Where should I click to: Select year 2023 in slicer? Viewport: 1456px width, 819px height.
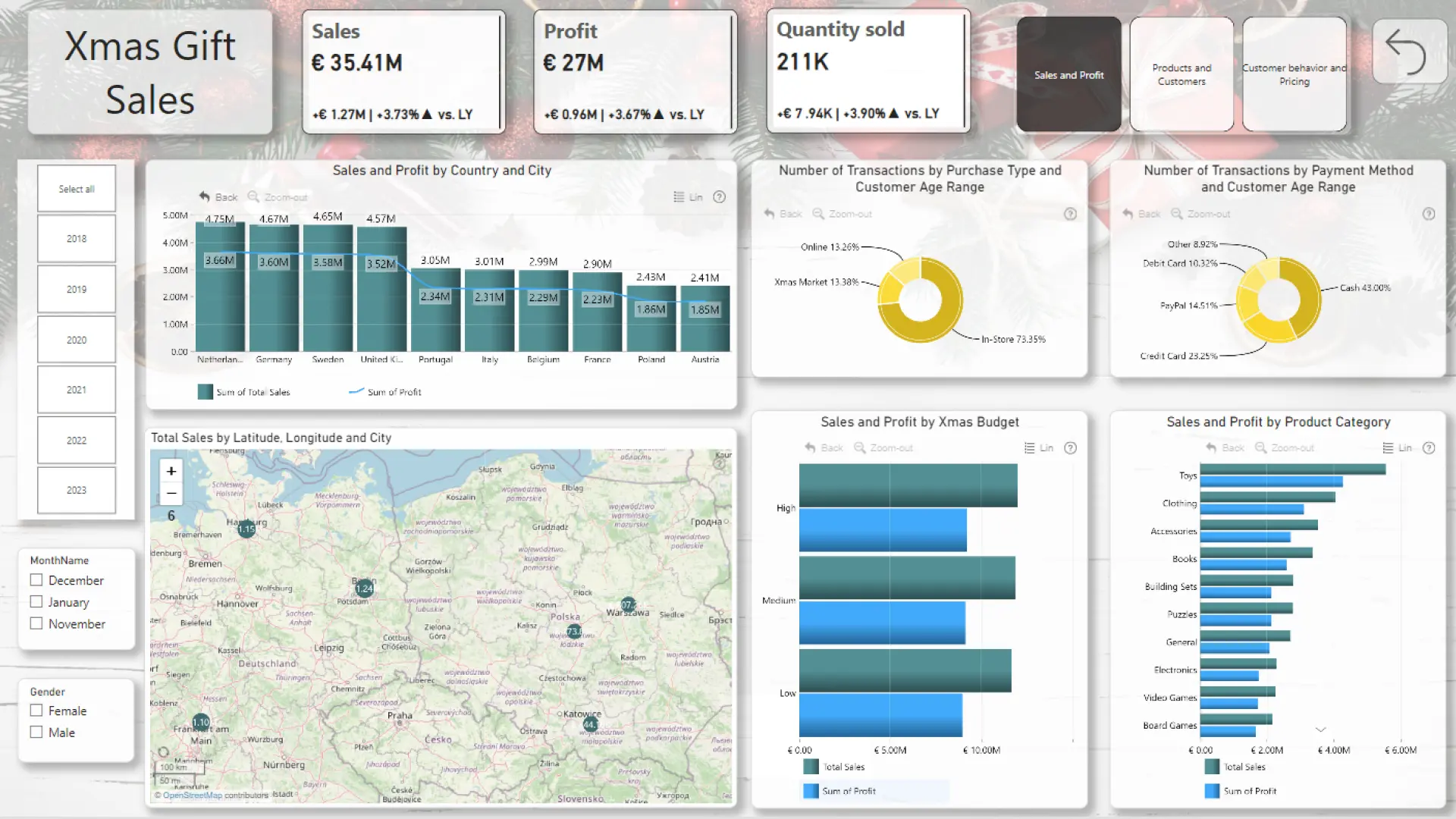[77, 490]
